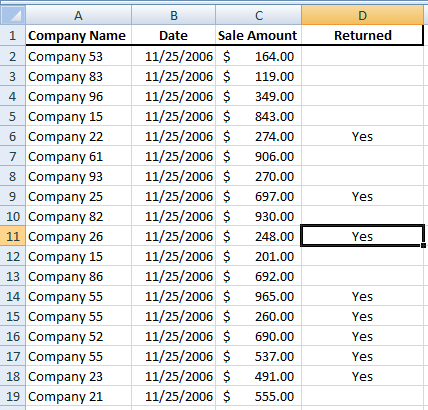This screenshot has width=428, height=410.
Task: Select the Yes cell in row 6
Action: (362, 136)
